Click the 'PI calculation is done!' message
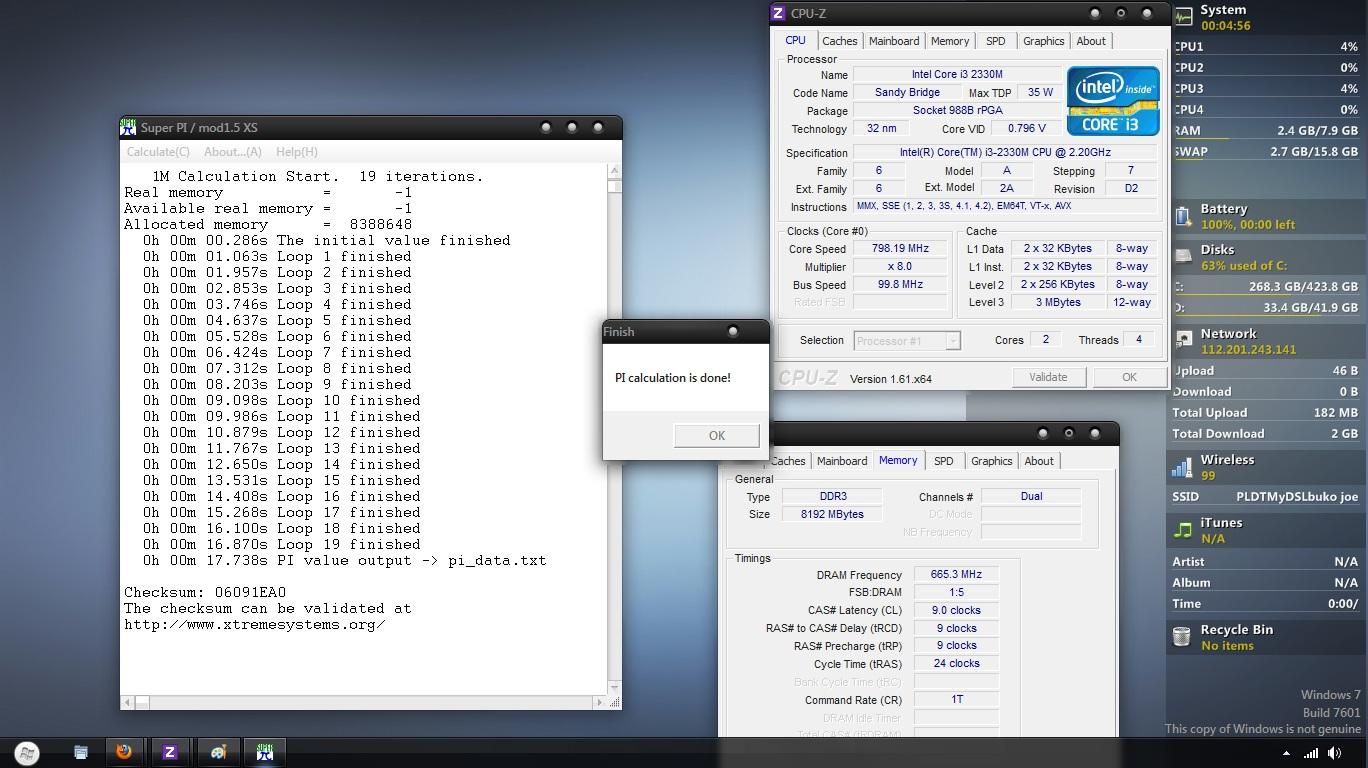The height and width of the screenshot is (768, 1368). point(673,378)
